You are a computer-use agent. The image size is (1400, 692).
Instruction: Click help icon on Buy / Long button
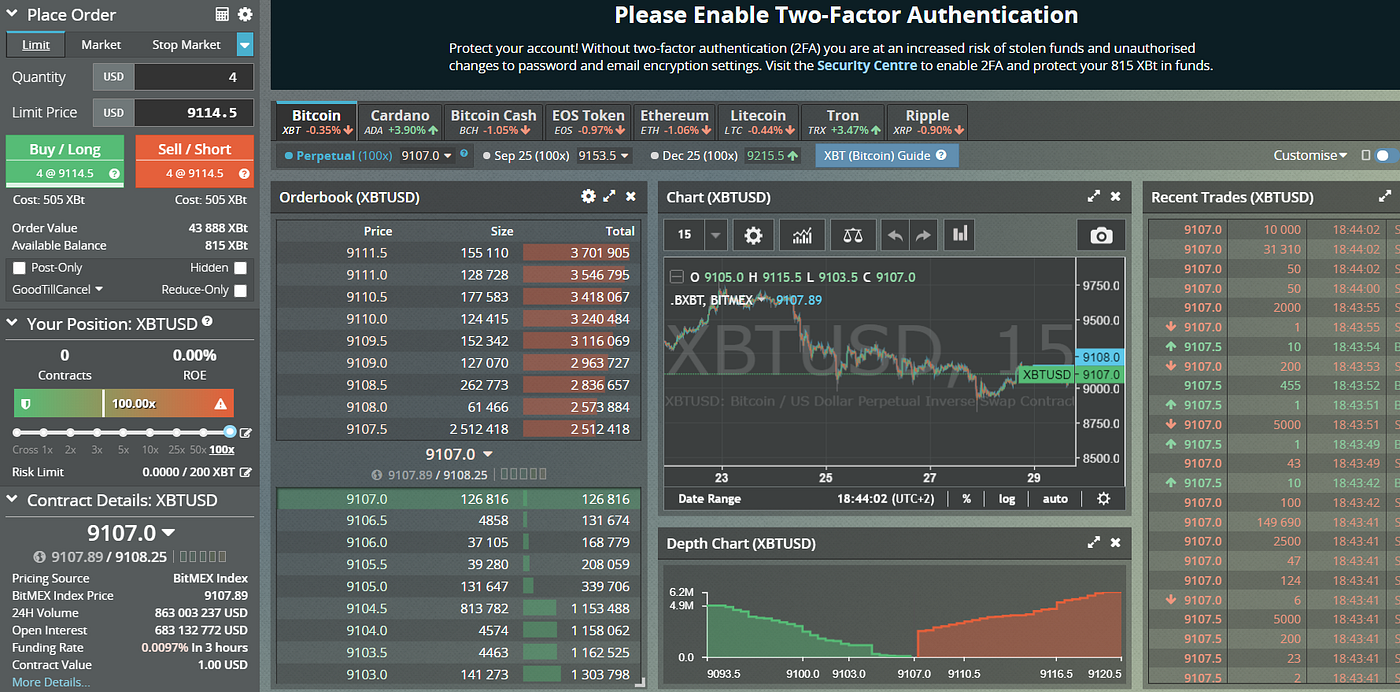[114, 173]
